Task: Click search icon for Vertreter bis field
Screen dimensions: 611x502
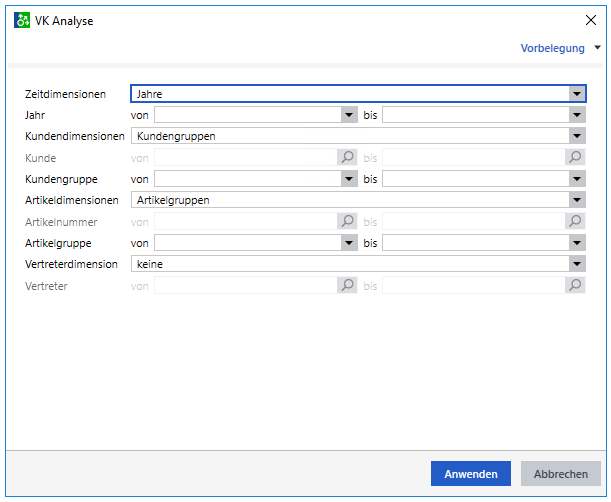Action: pos(575,285)
